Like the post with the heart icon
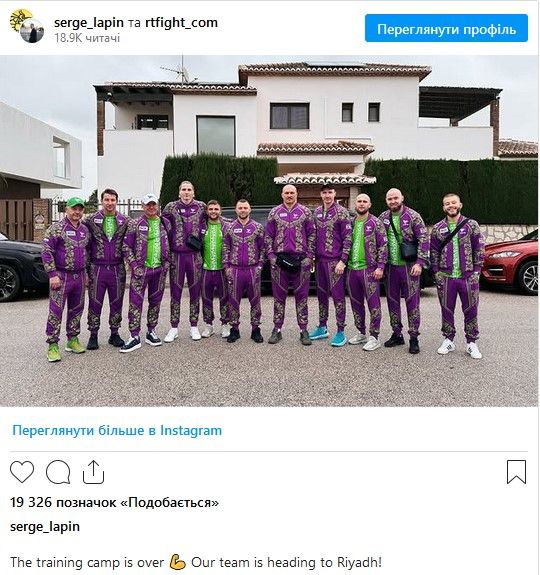The width and height of the screenshot is (540, 575). click(22, 472)
